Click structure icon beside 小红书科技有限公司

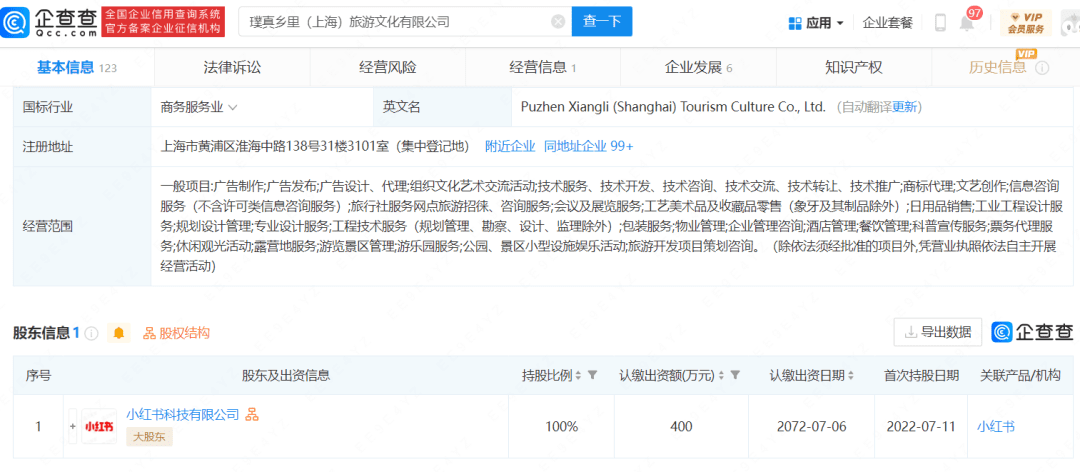(x=251, y=414)
